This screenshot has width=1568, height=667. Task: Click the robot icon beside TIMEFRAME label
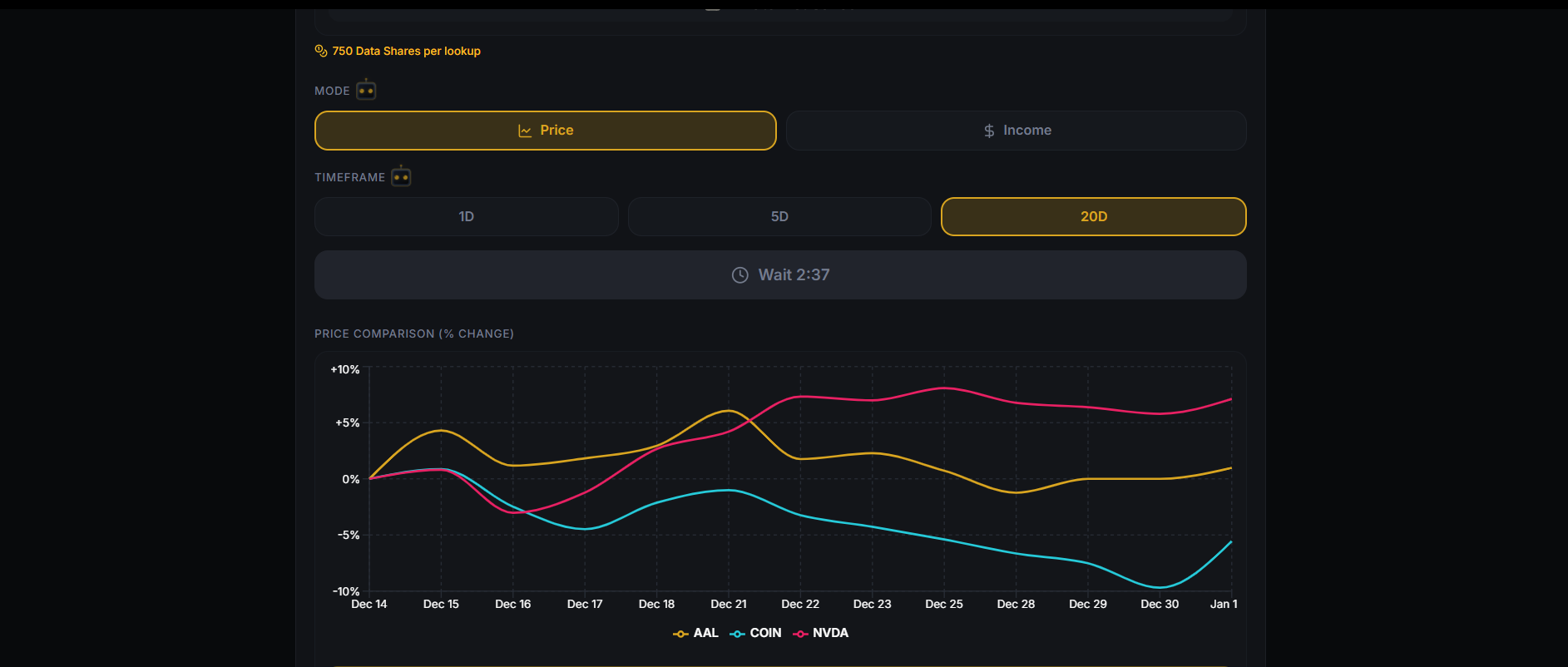click(401, 176)
